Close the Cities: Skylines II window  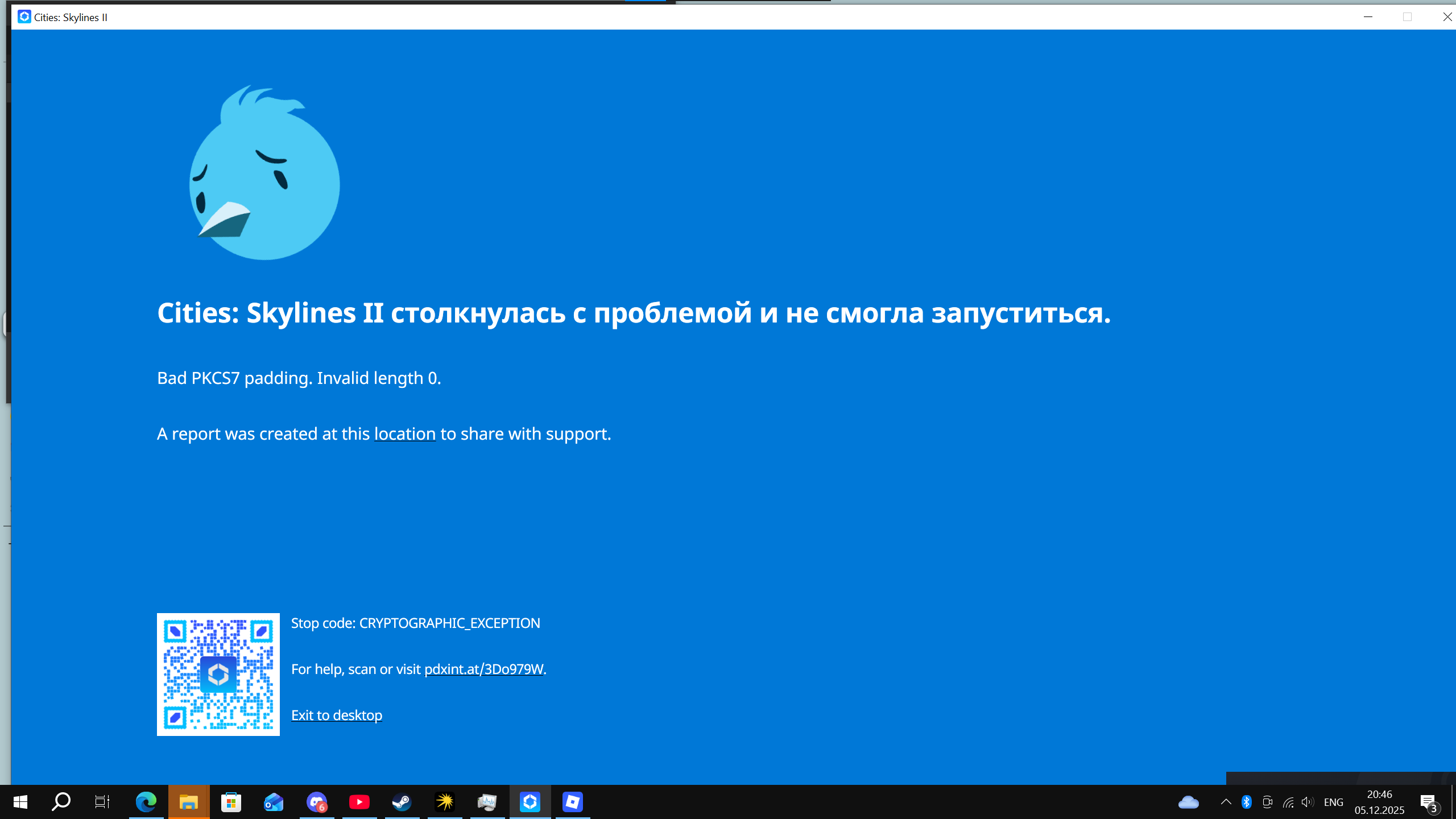tap(1447, 17)
